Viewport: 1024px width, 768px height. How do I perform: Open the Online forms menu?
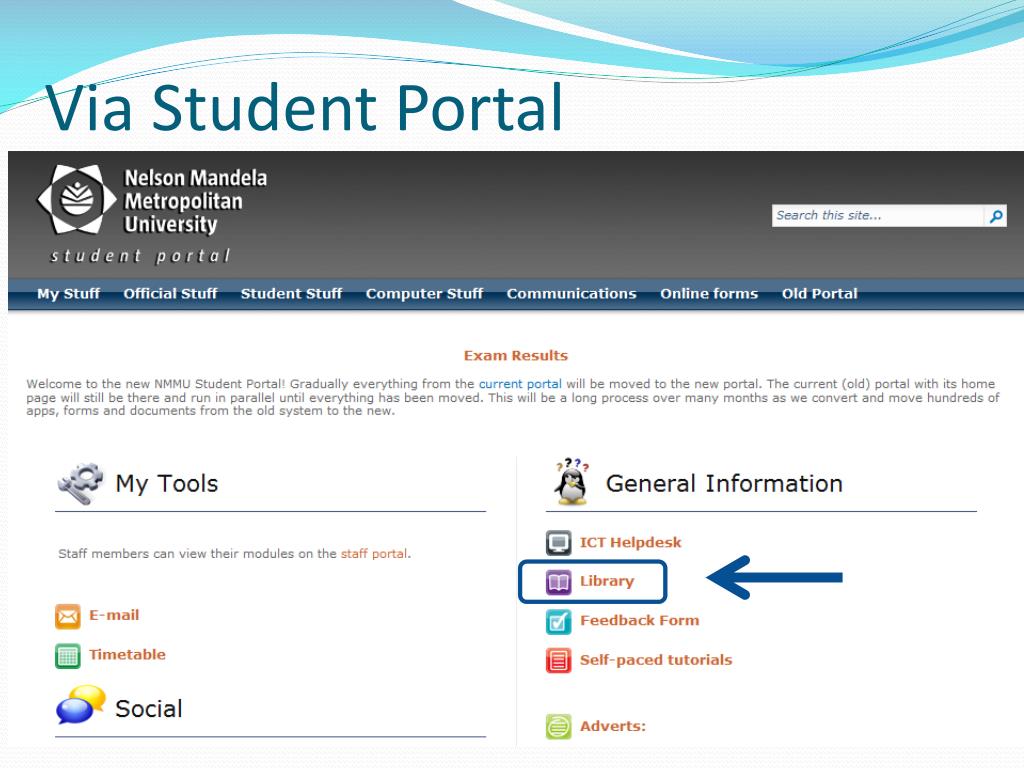point(709,294)
